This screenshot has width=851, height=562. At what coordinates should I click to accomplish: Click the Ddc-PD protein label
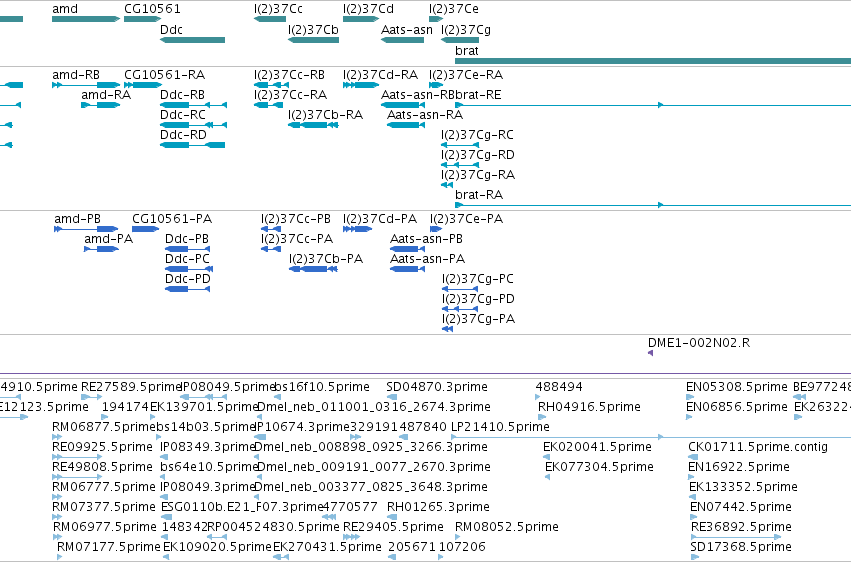coord(188,279)
